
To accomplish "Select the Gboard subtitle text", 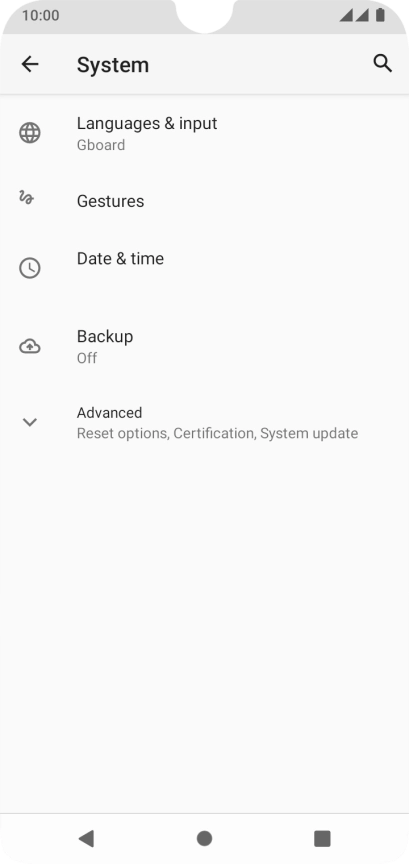I will (x=101, y=145).
